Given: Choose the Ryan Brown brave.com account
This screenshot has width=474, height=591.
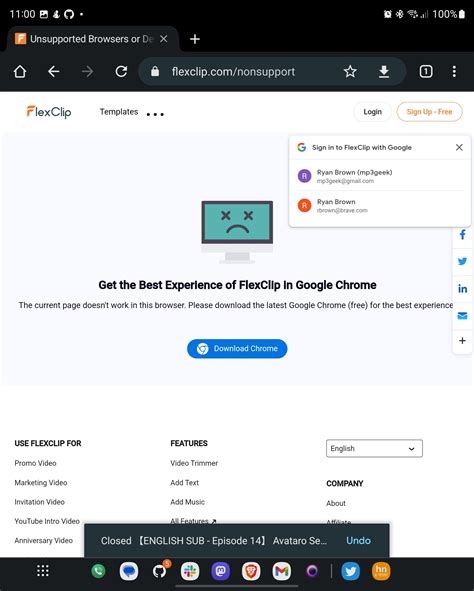Looking at the screenshot, I should tap(380, 206).
